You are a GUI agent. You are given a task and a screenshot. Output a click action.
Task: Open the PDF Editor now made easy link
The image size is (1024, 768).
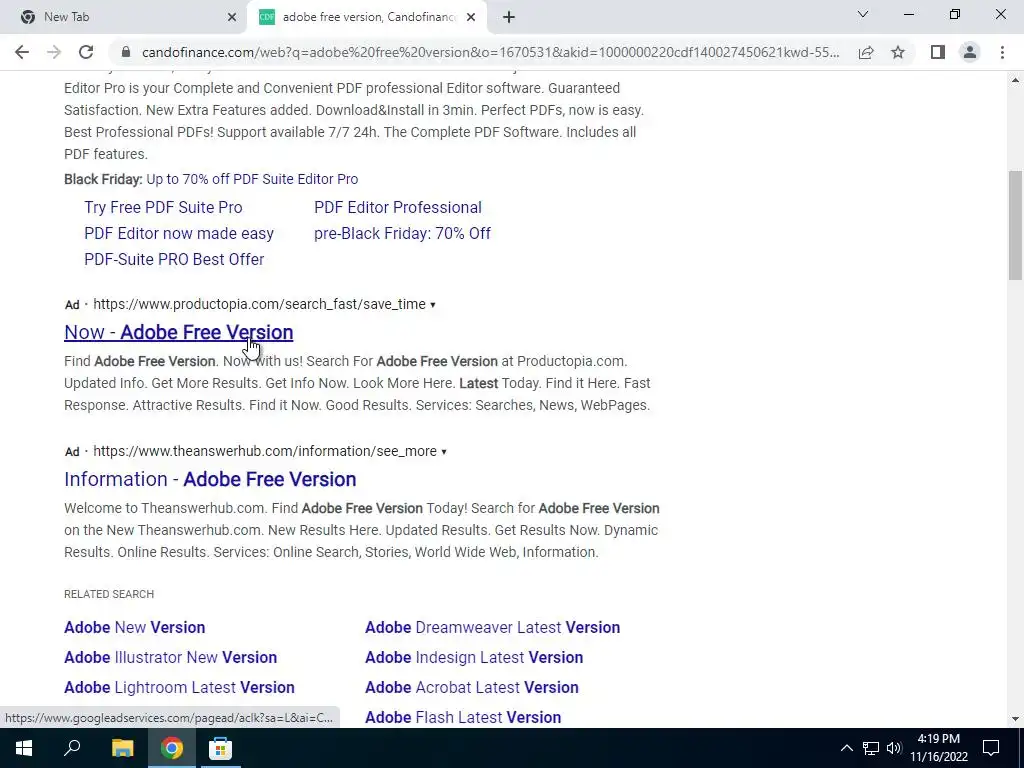179,233
